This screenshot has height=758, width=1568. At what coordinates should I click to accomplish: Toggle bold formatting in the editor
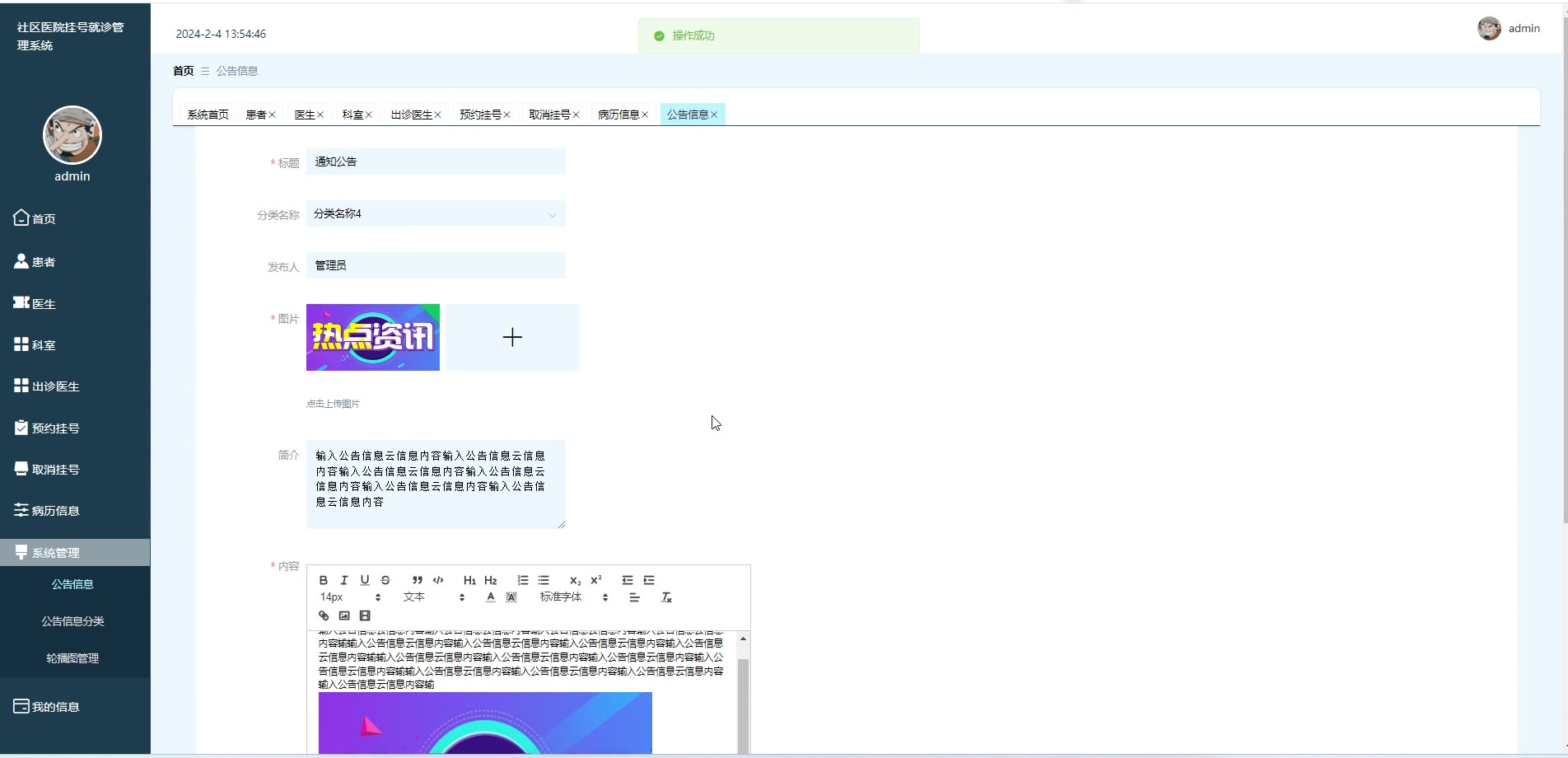324,580
